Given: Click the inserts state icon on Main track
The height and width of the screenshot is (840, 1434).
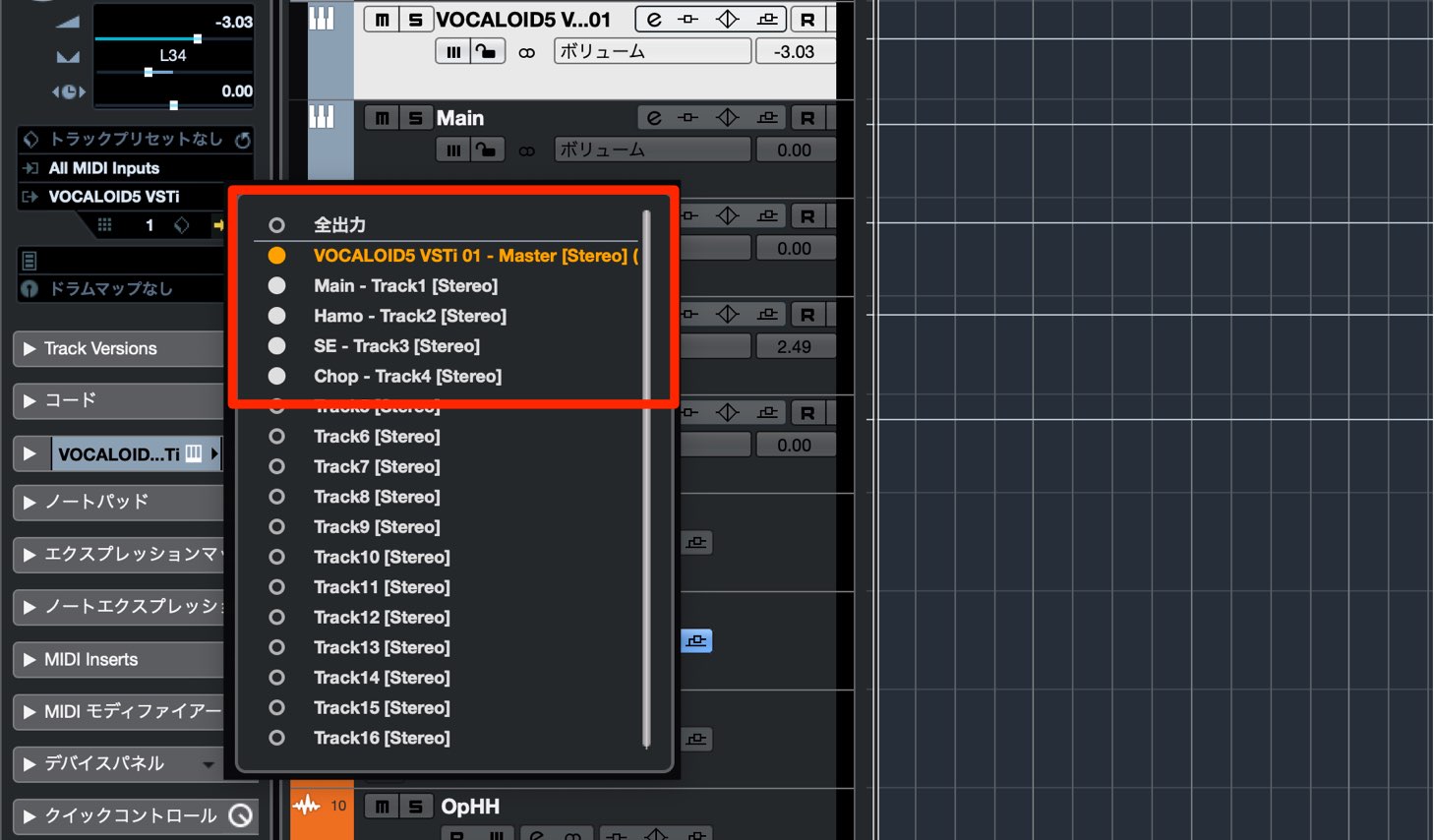Looking at the screenshot, I should 688,118.
